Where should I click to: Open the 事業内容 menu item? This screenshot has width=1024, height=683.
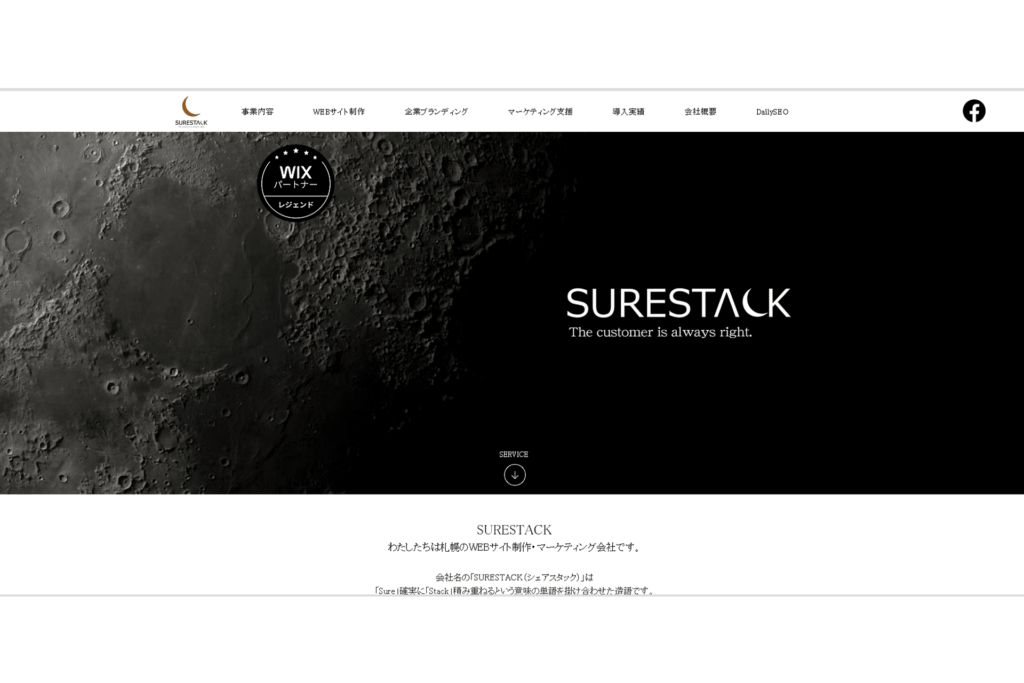257,112
